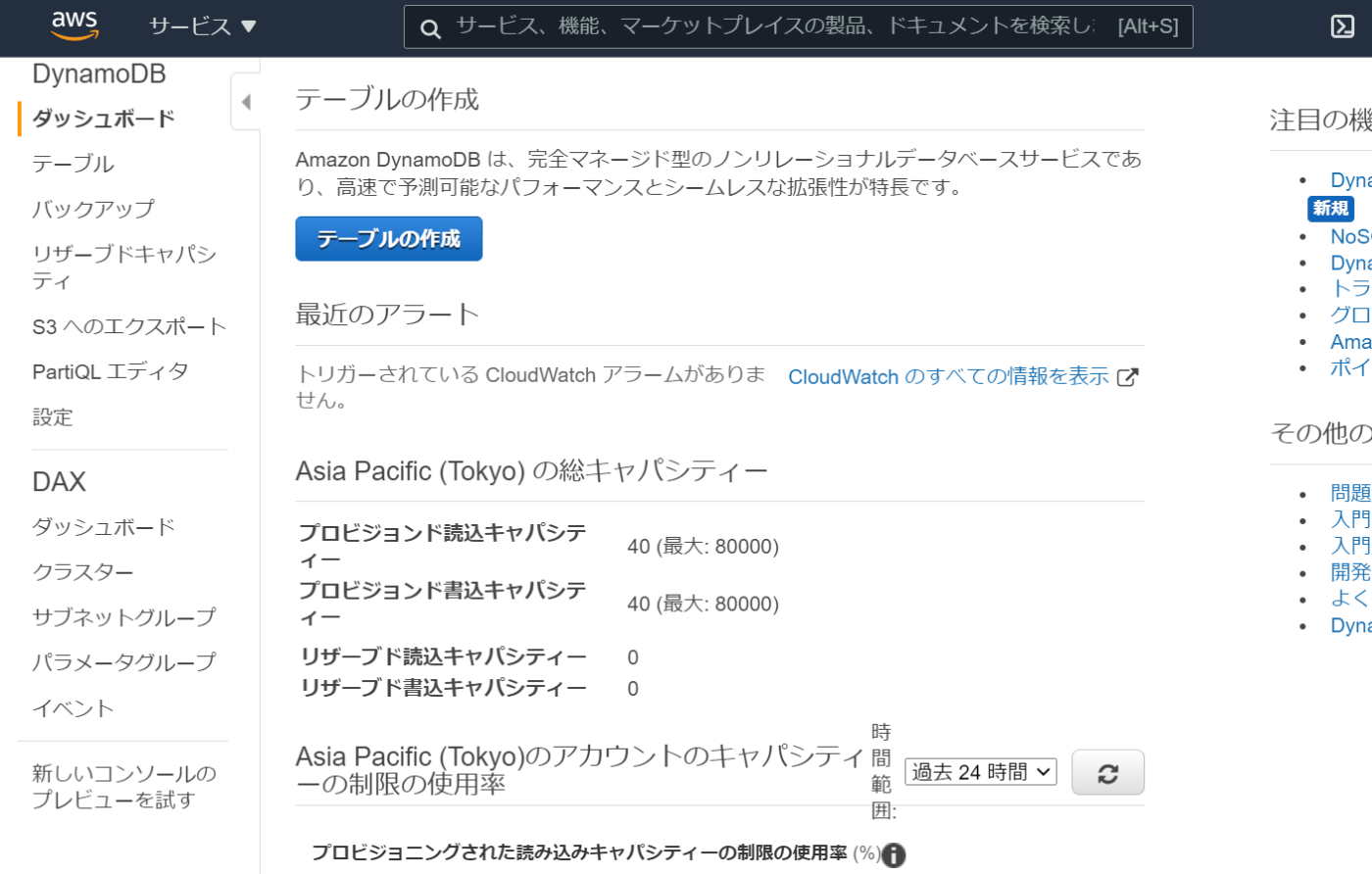Click the 注目の機 heading on right
This screenshot has width=1372, height=874.
click(x=1320, y=121)
